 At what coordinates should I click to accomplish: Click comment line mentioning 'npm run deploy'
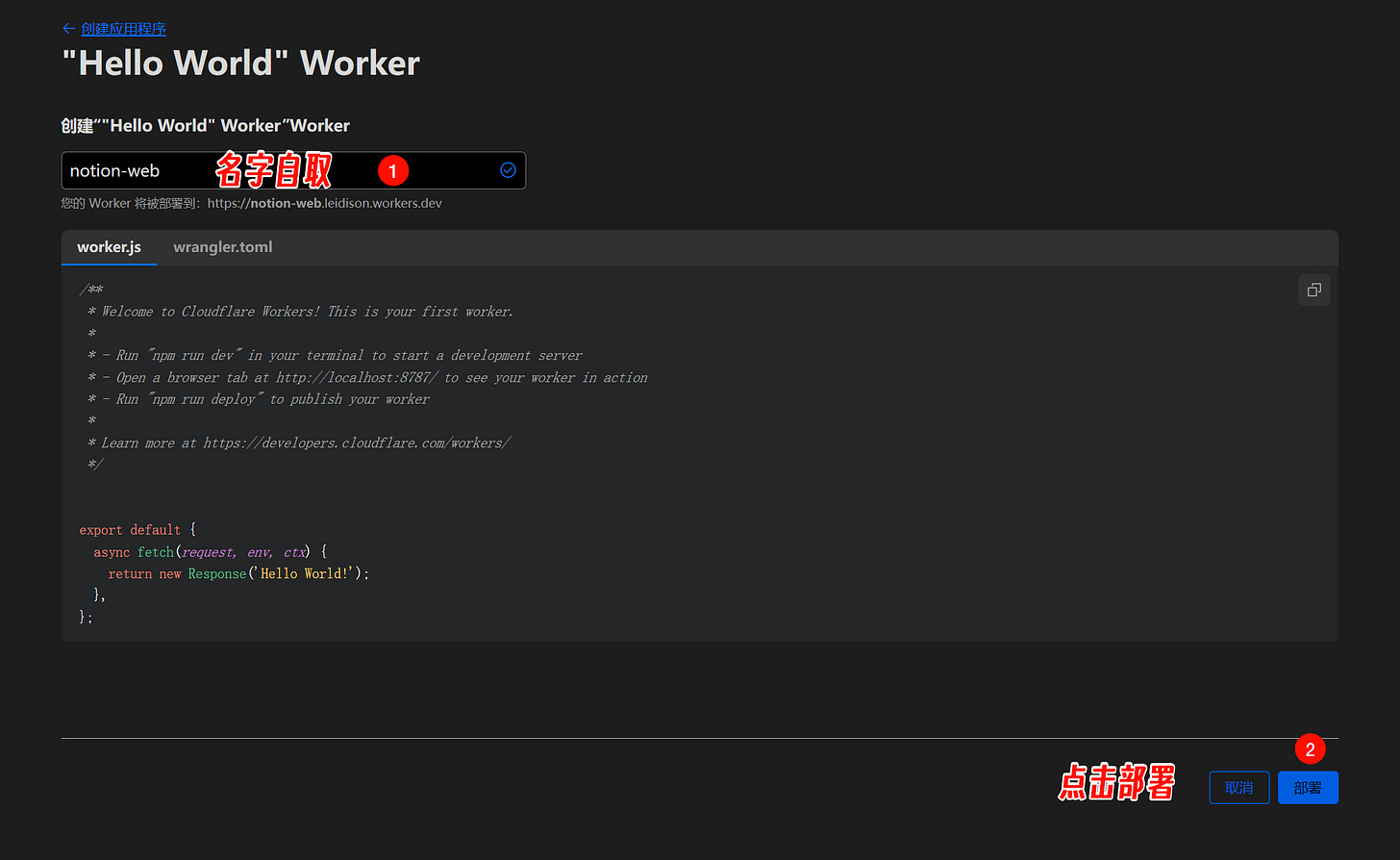click(259, 399)
